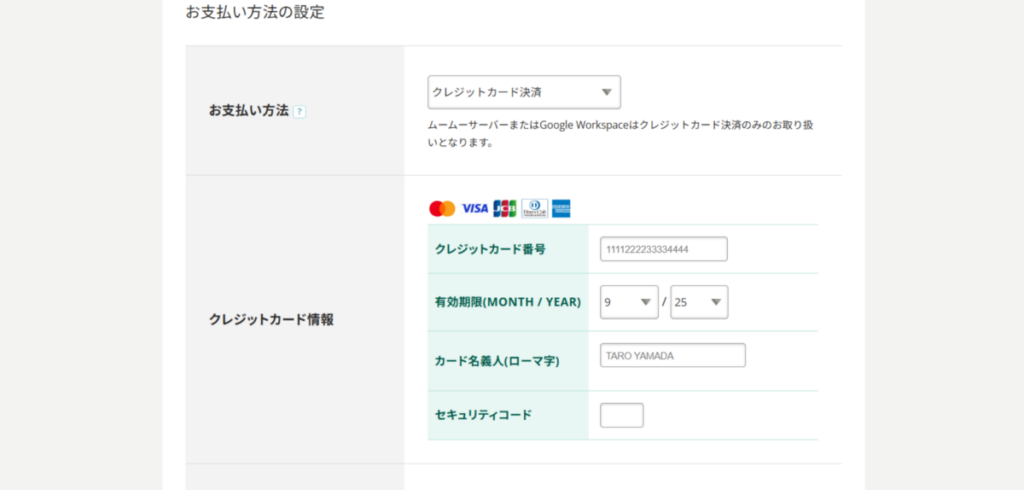Focus the credit card number field
Viewport: 1024px width, 490px height.
(663, 249)
